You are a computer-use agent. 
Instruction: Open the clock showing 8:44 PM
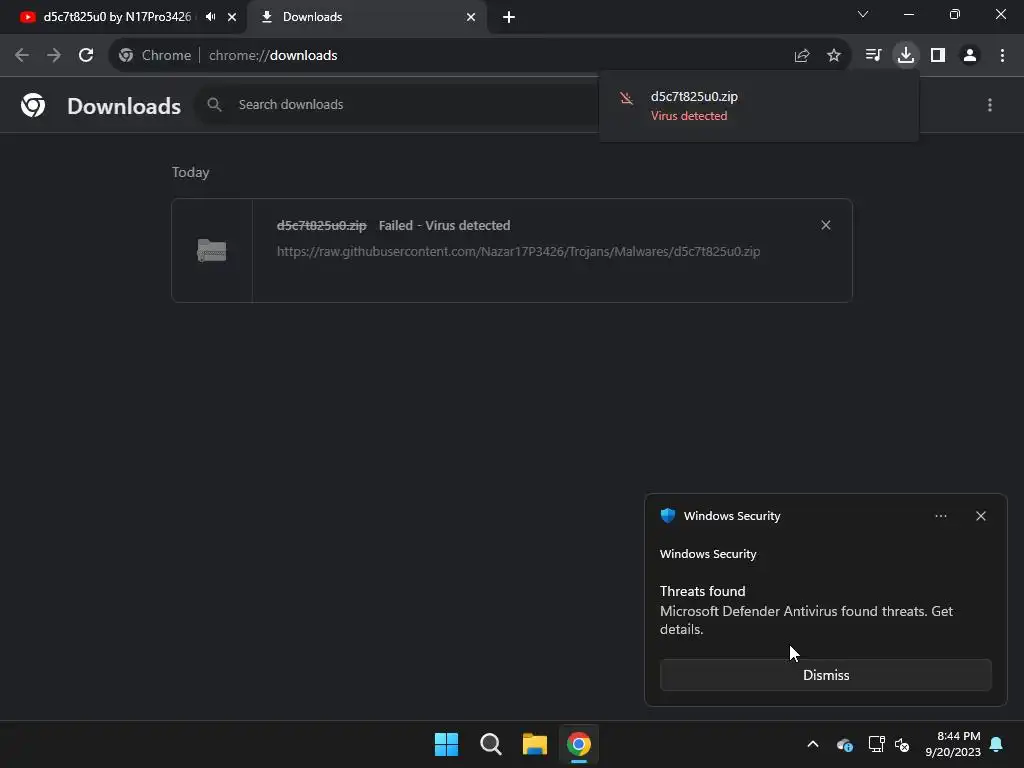[x=953, y=744]
